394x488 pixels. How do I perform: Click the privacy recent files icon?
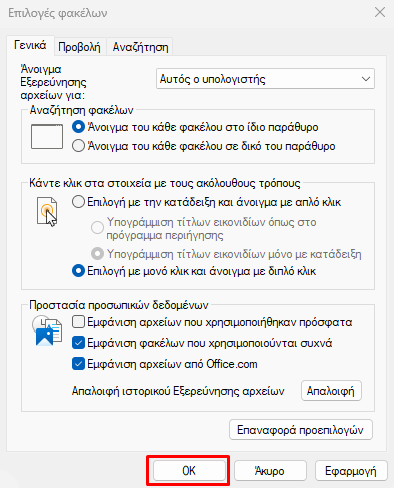47,330
